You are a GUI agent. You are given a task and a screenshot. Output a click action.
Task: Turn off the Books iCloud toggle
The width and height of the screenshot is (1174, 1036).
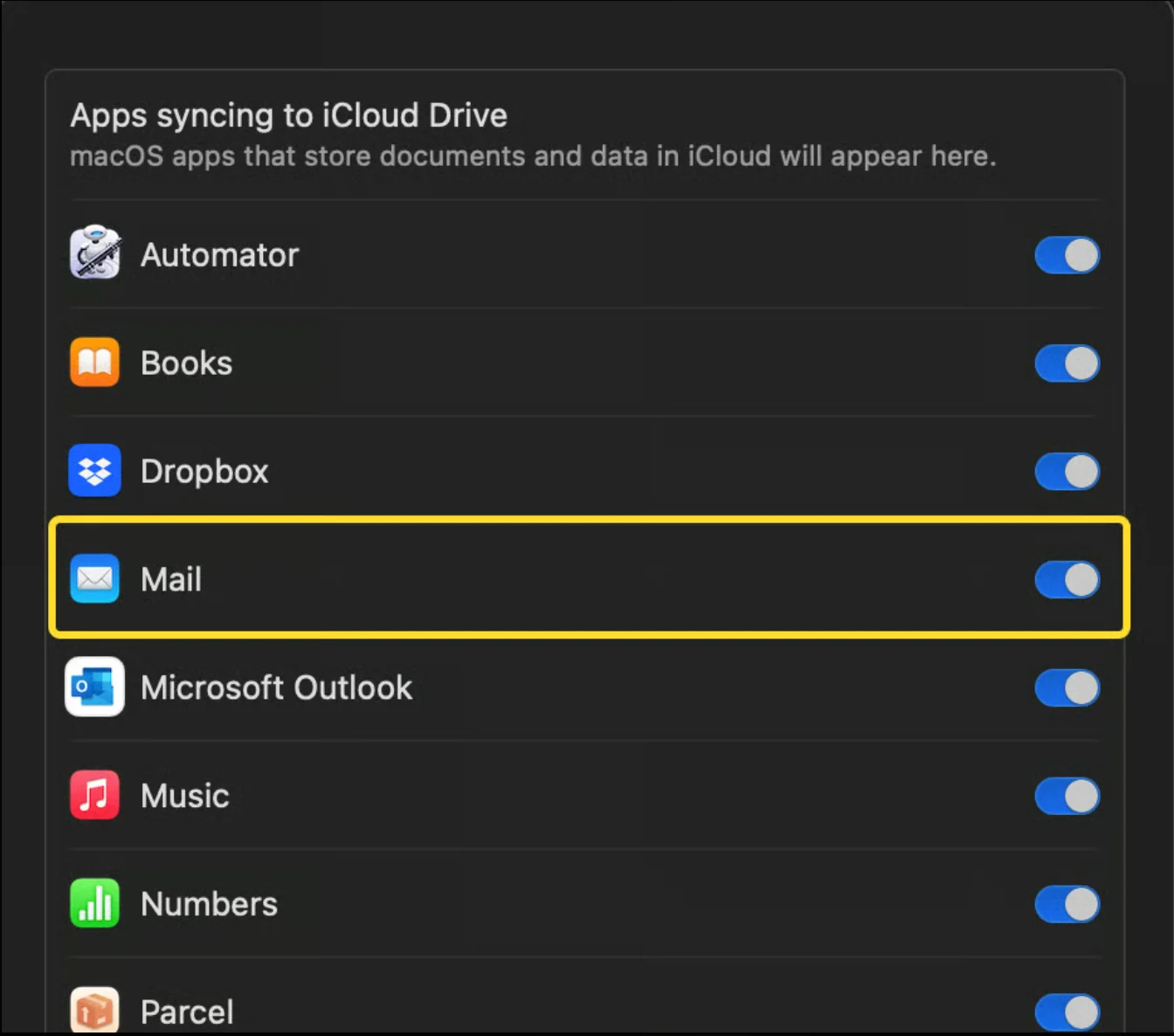coord(1067,363)
